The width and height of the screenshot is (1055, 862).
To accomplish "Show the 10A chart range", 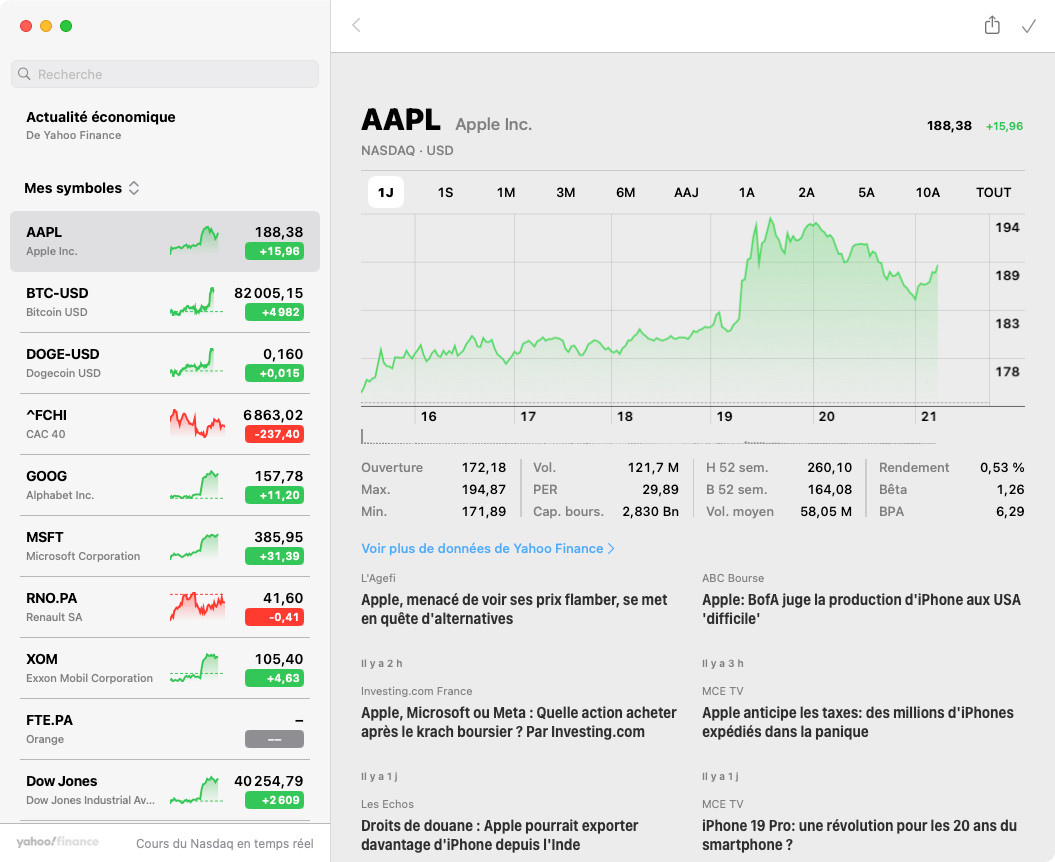I will pos(928,192).
